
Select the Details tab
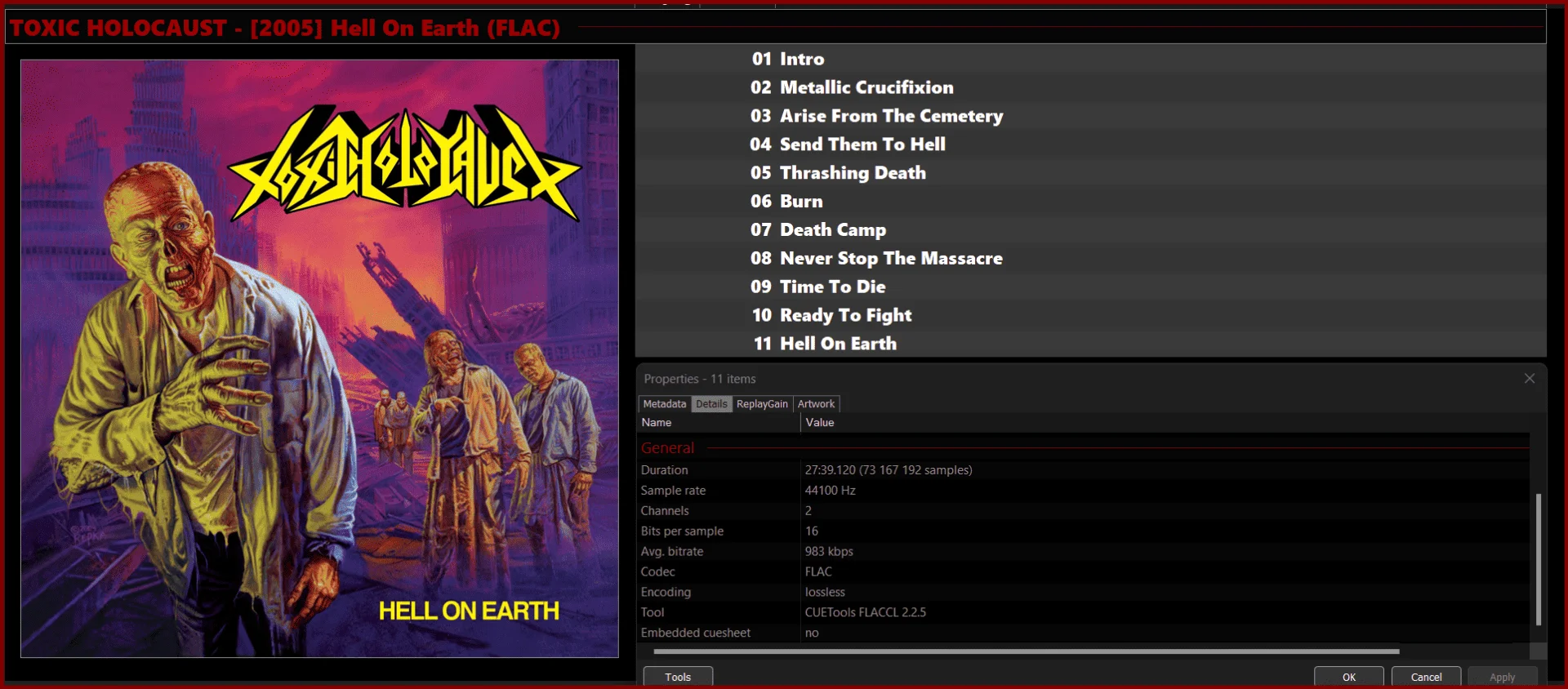point(711,404)
